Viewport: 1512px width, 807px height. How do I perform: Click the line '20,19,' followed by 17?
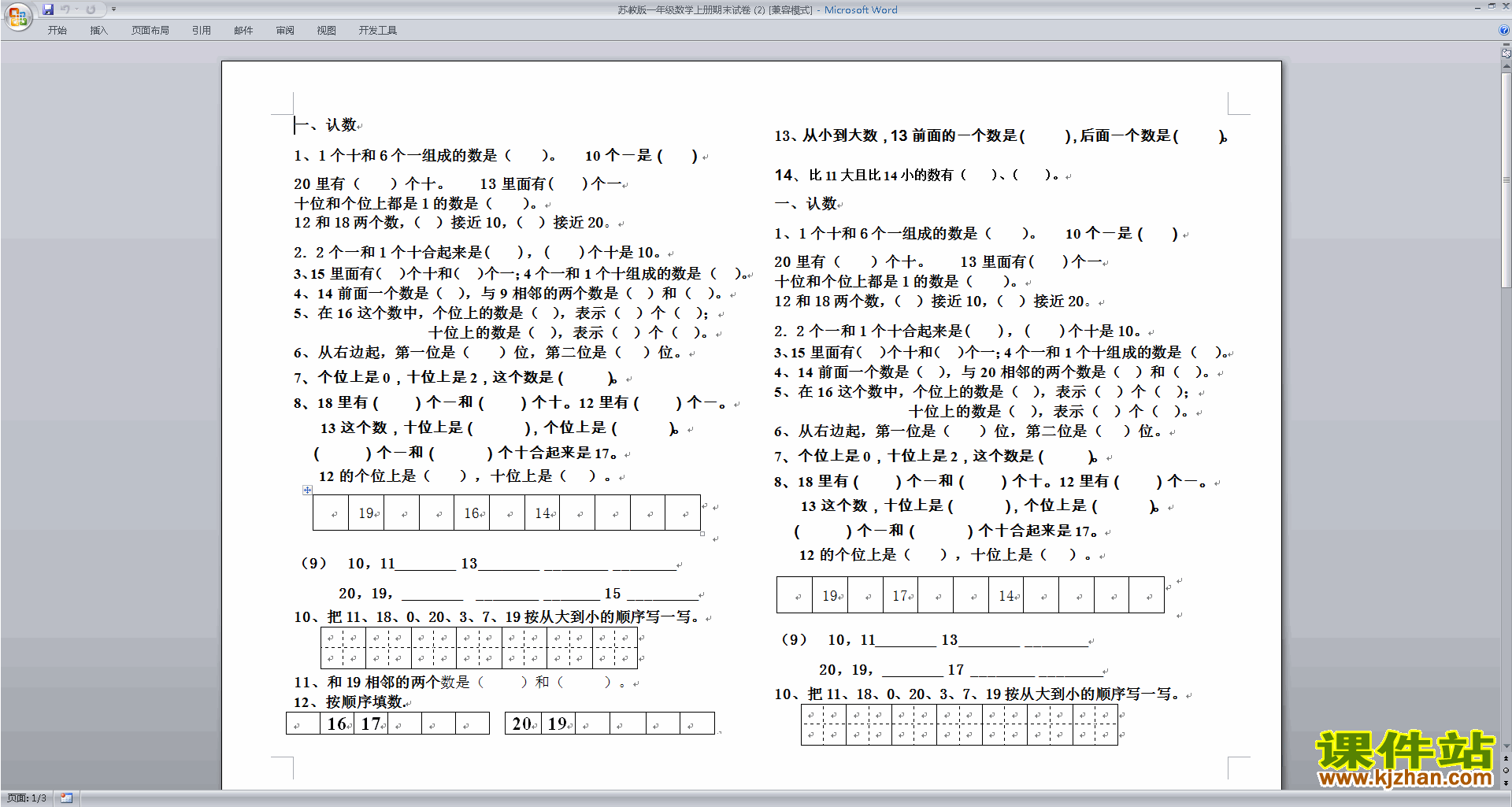[x=962, y=670]
